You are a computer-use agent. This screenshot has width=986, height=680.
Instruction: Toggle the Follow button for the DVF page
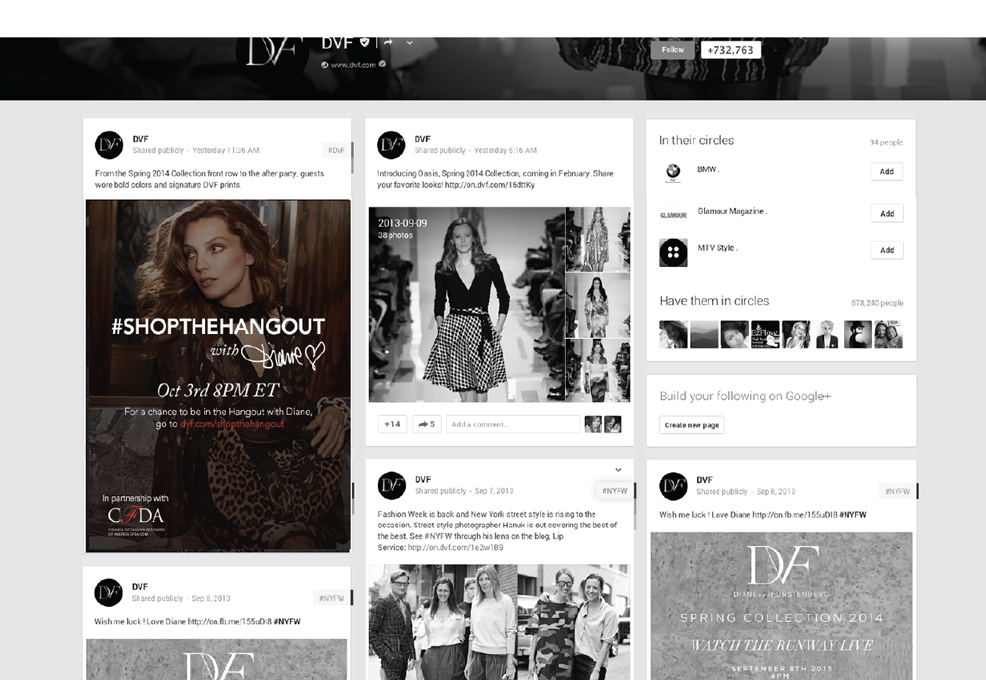coord(672,48)
